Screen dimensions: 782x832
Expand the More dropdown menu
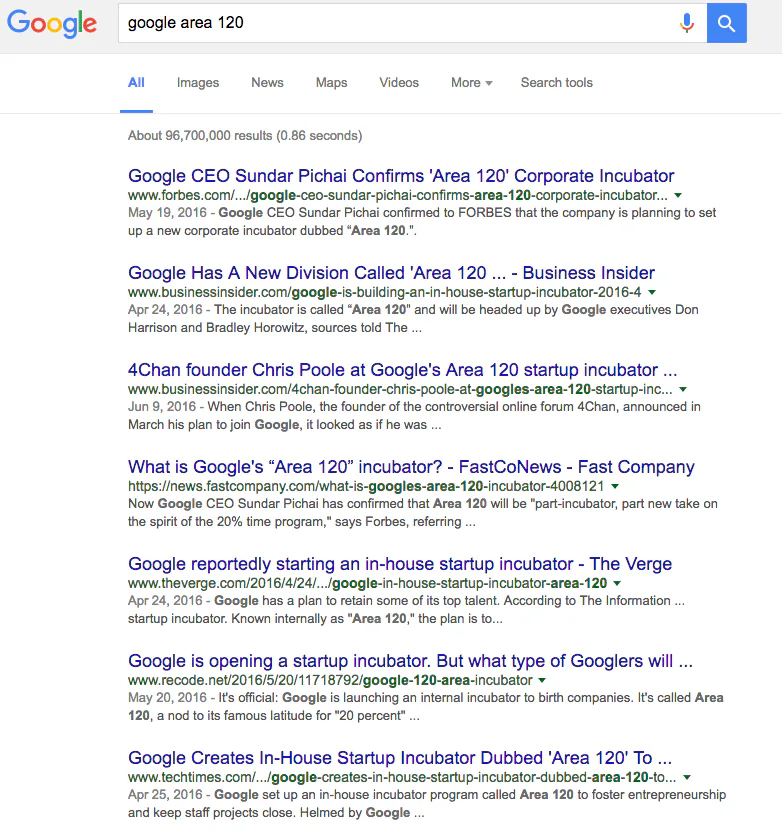coord(472,83)
